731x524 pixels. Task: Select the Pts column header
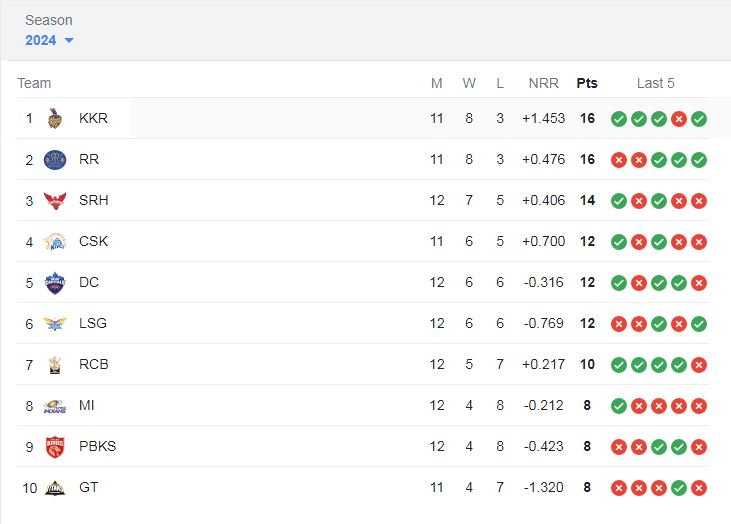pyautogui.click(x=587, y=83)
